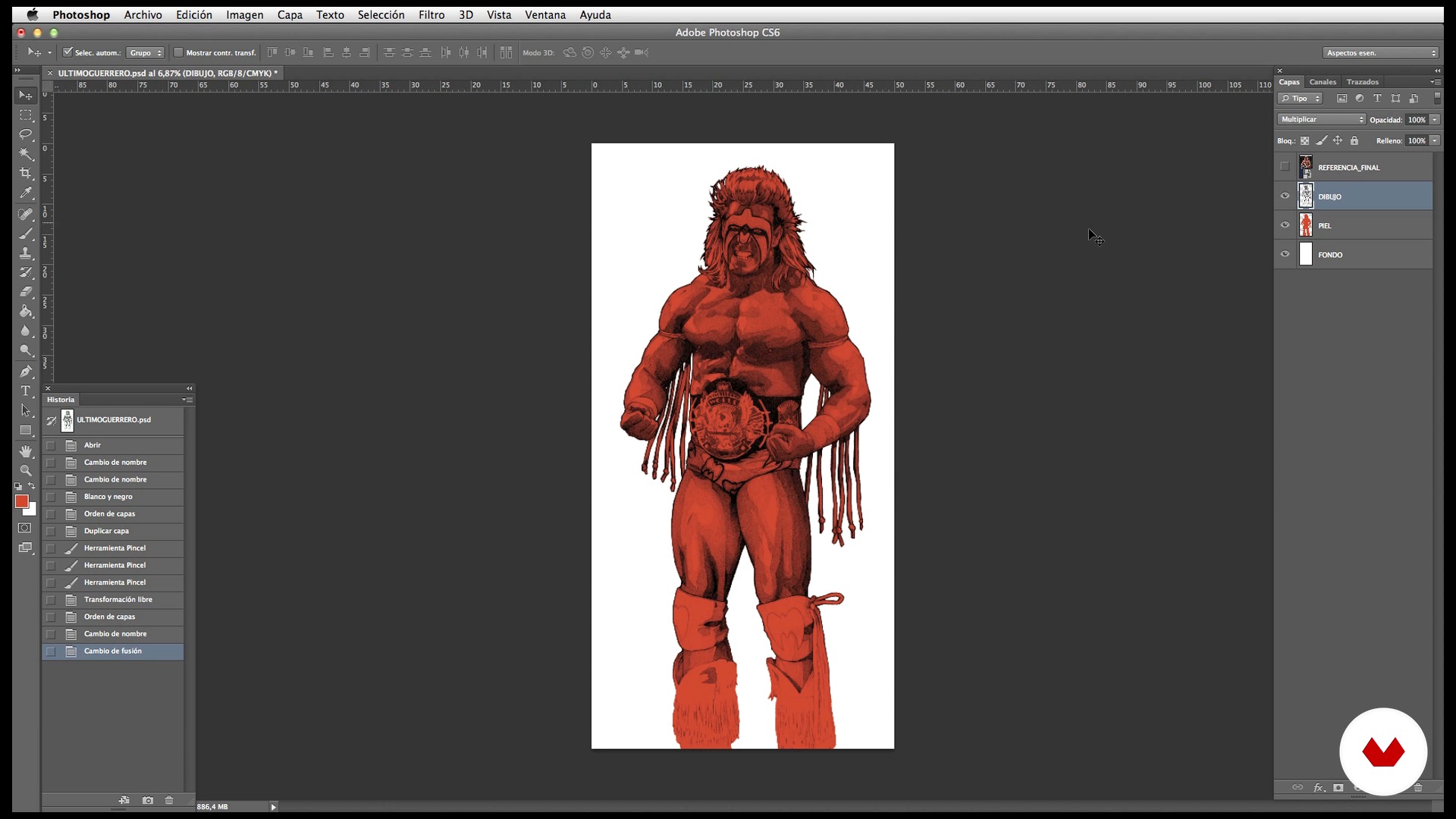Select the Move tool

pos(26,96)
